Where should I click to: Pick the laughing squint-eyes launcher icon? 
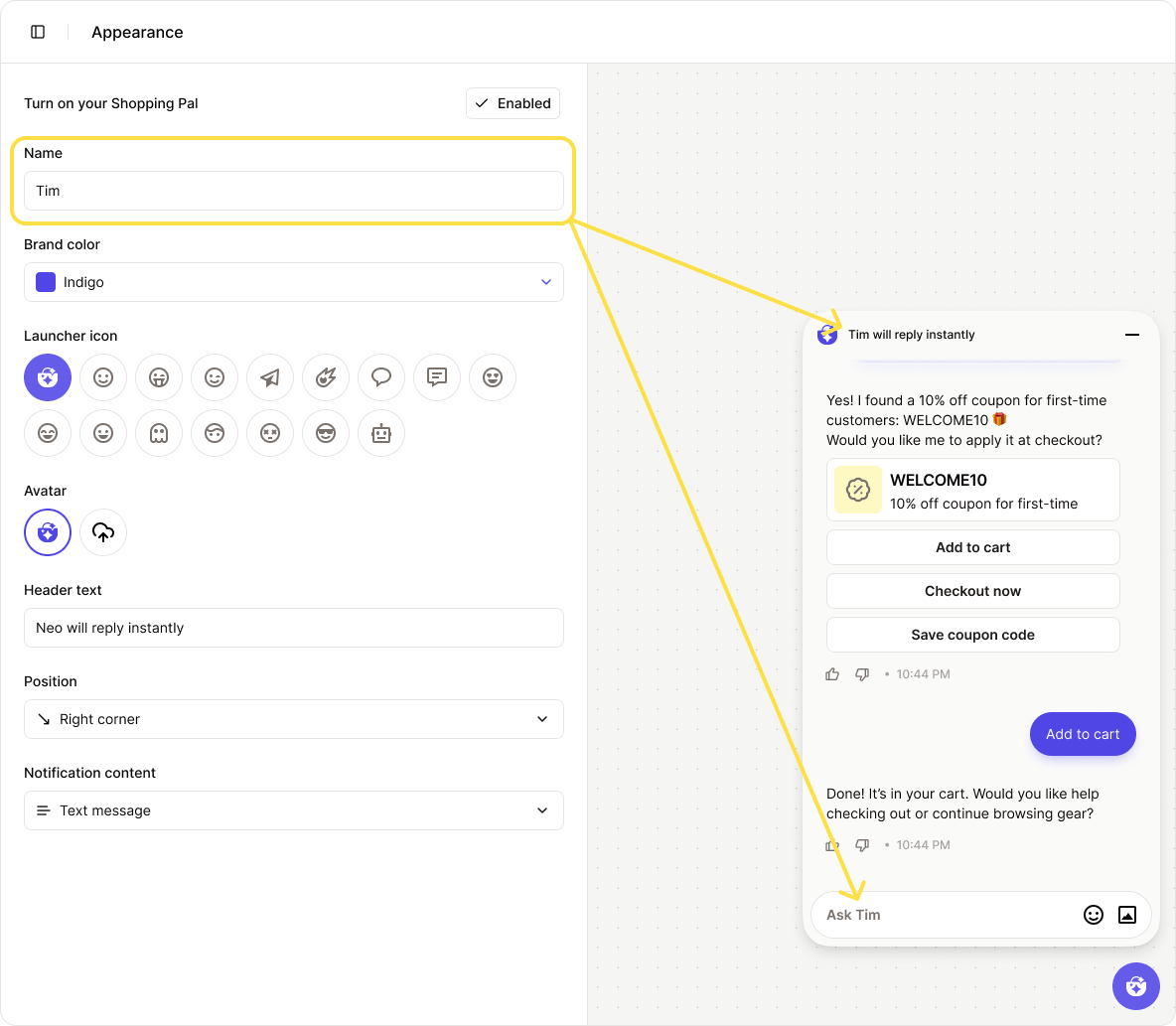coord(48,433)
